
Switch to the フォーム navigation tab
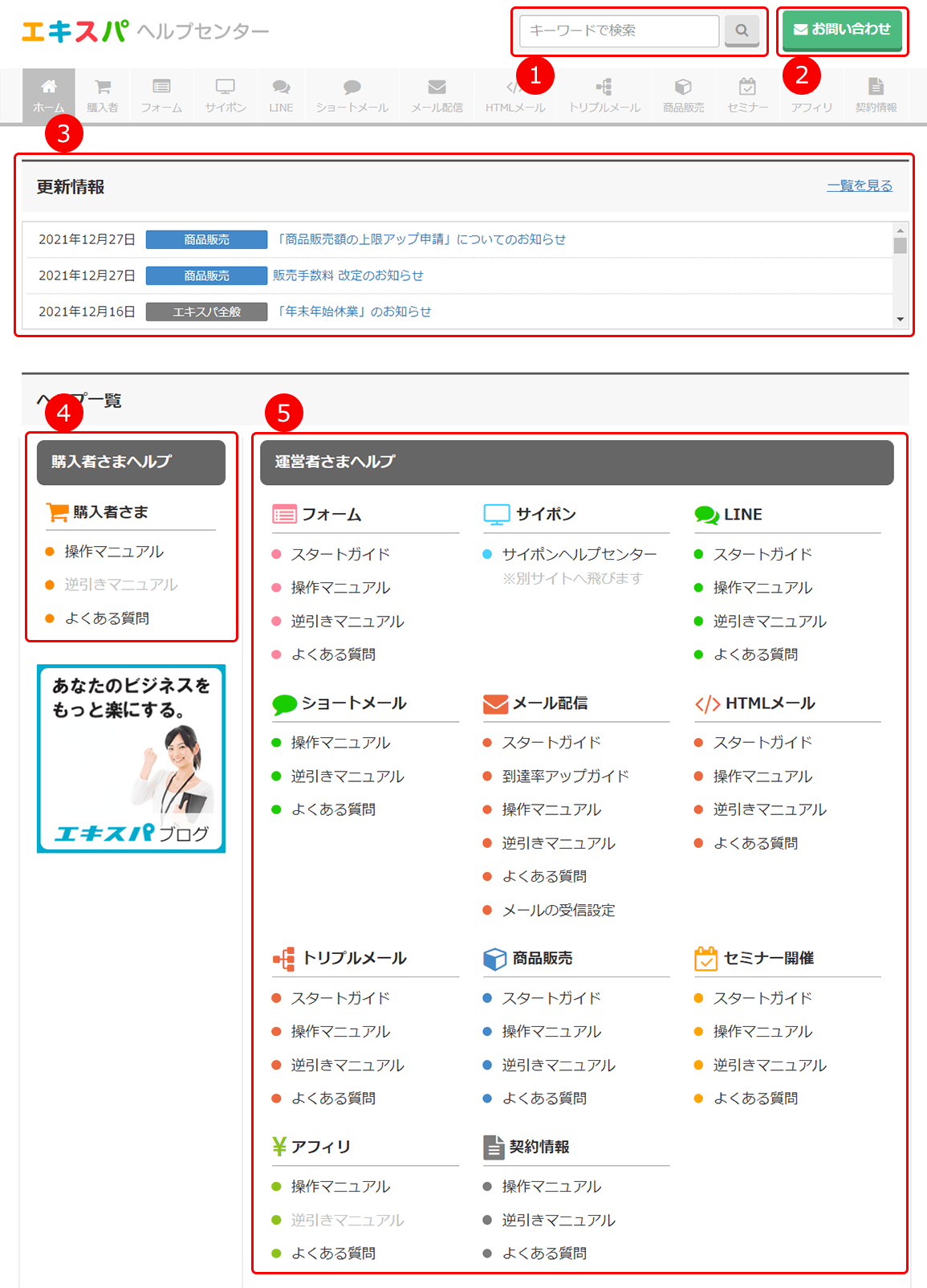coord(161,95)
